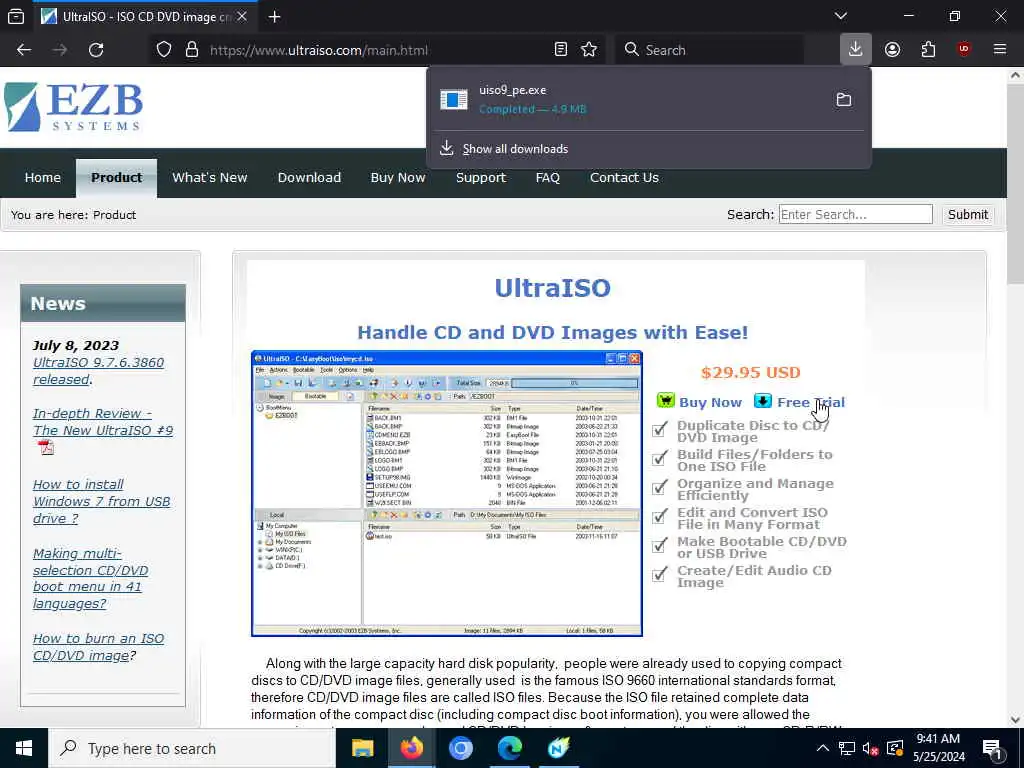
Task: Open File Explorer from the taskbar
Action: tap(362, 748)
